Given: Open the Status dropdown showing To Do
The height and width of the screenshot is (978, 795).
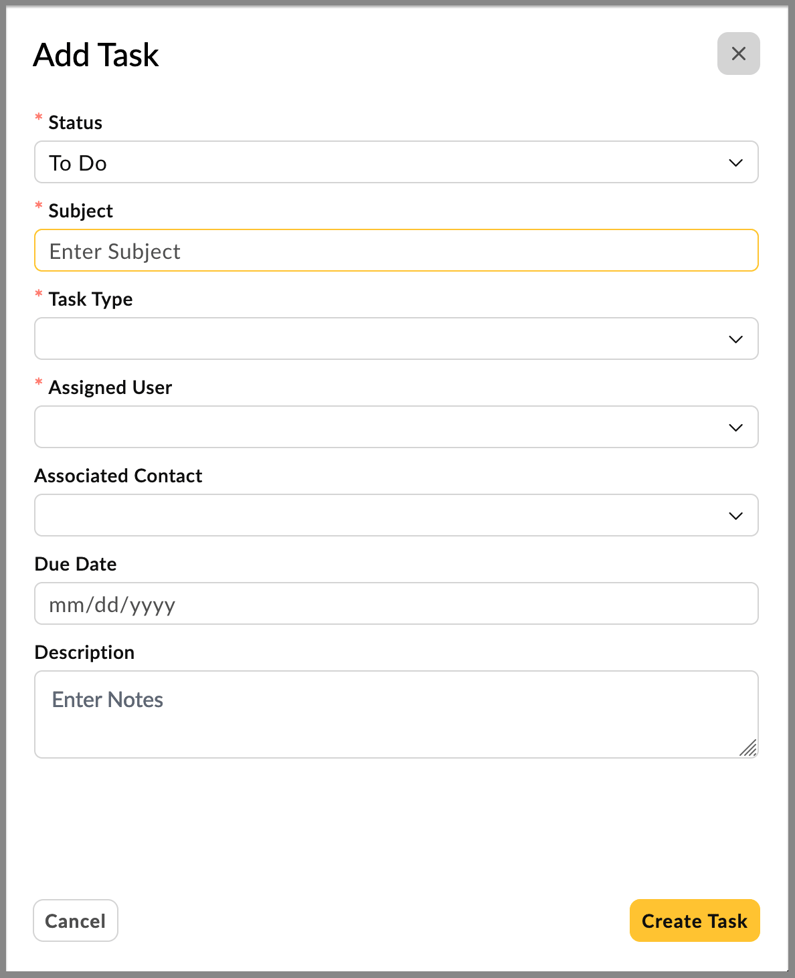Looking at the screenshot, I should (396, 162).
